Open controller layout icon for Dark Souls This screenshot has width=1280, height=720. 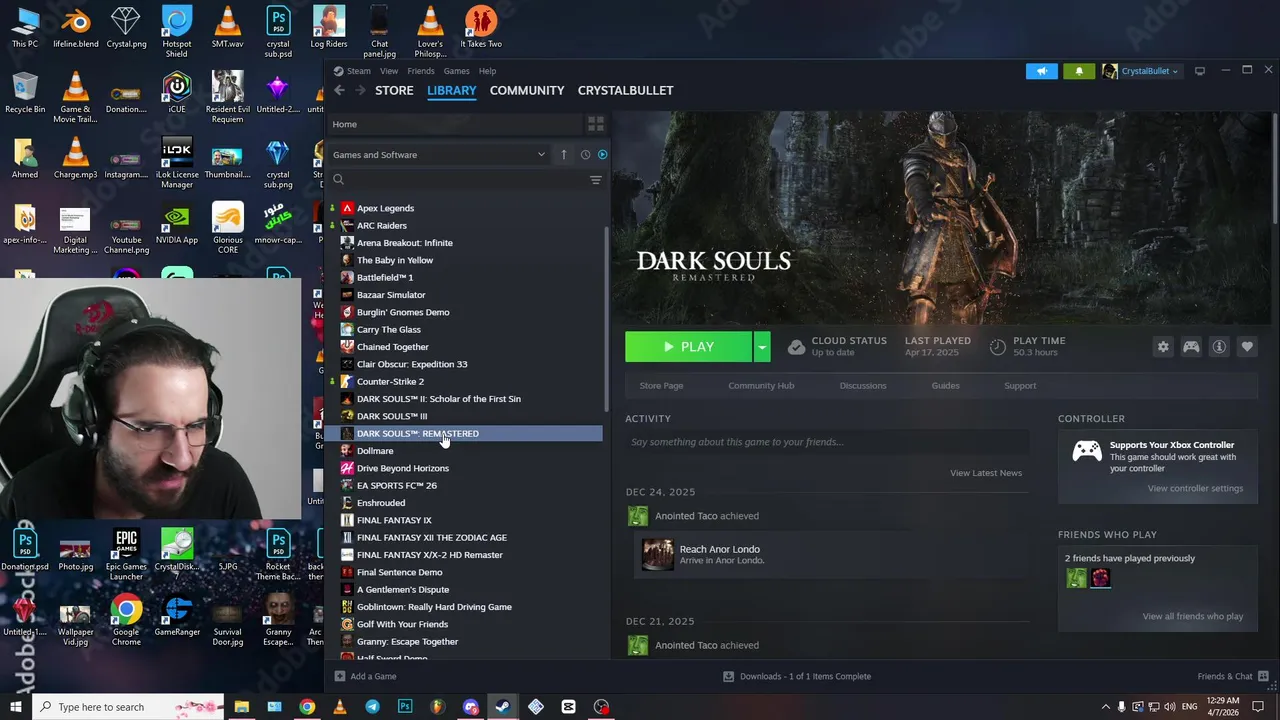tap(1191, 347)
